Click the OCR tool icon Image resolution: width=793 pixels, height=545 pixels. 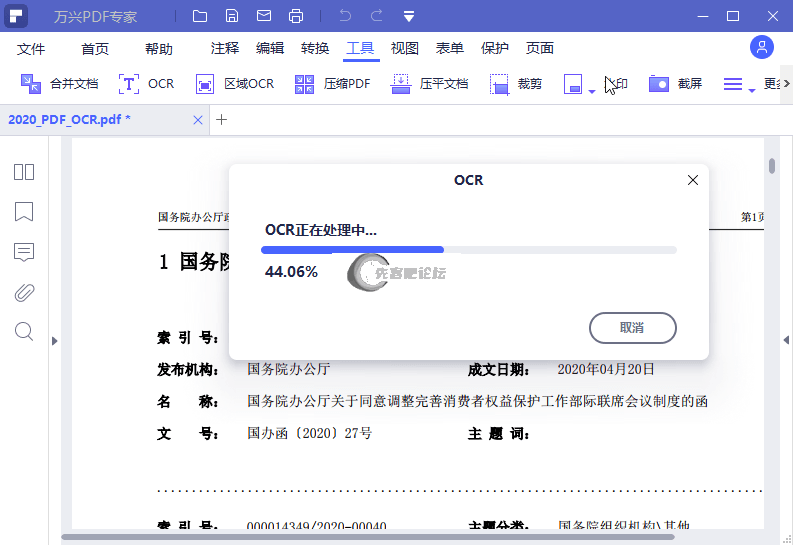(129, 84)
